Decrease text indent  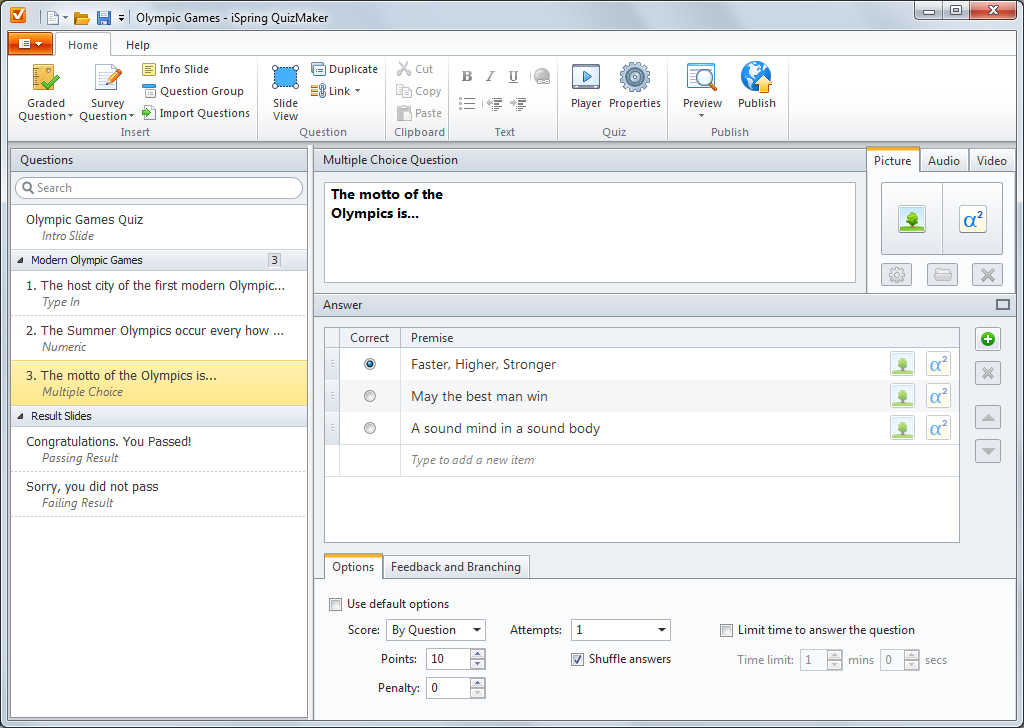click(494, 103)
